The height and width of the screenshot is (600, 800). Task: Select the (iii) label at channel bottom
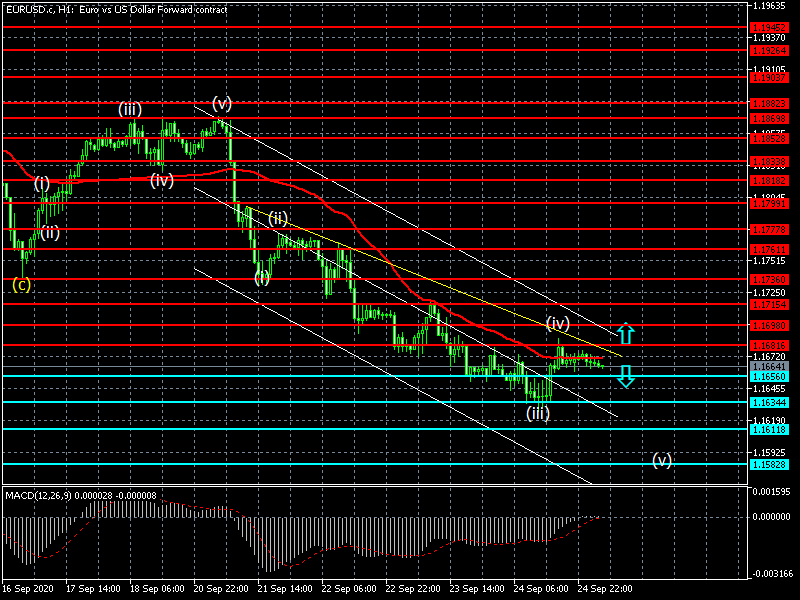coord(538,413)
